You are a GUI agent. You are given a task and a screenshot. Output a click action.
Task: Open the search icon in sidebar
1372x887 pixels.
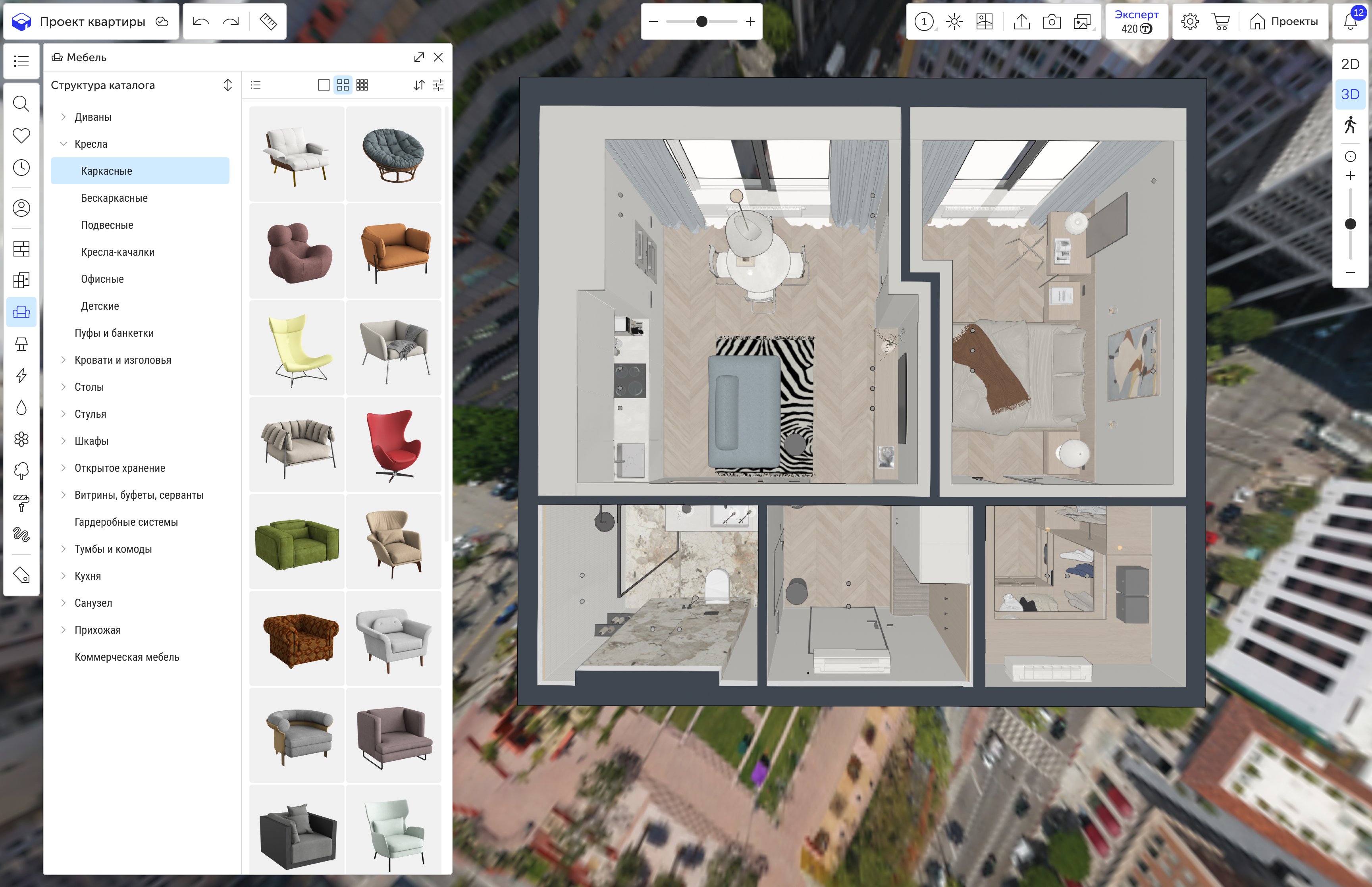click(21, 104)
